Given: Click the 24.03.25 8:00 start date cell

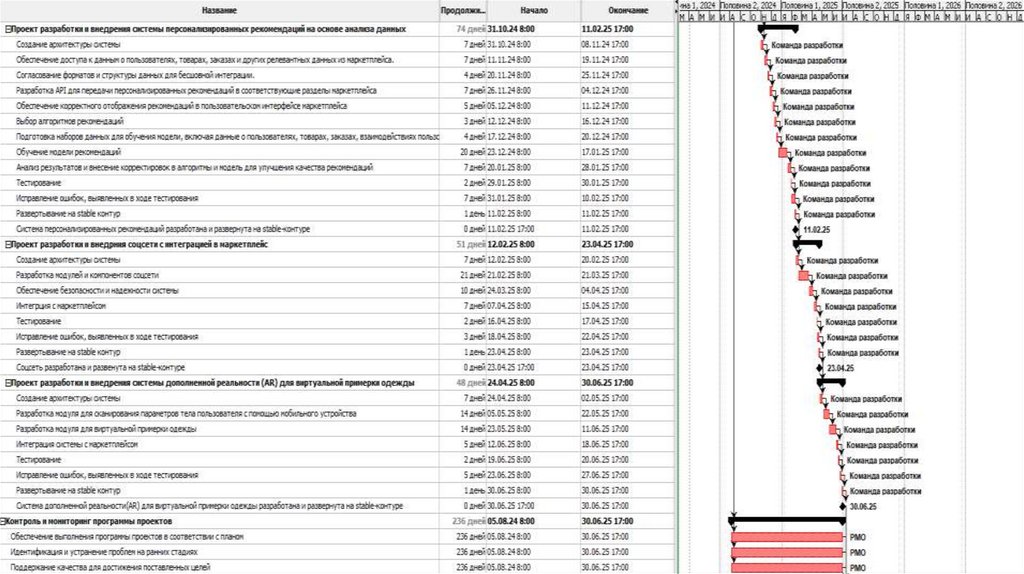Looking at the screenshot, I should (x=509, y=291).
